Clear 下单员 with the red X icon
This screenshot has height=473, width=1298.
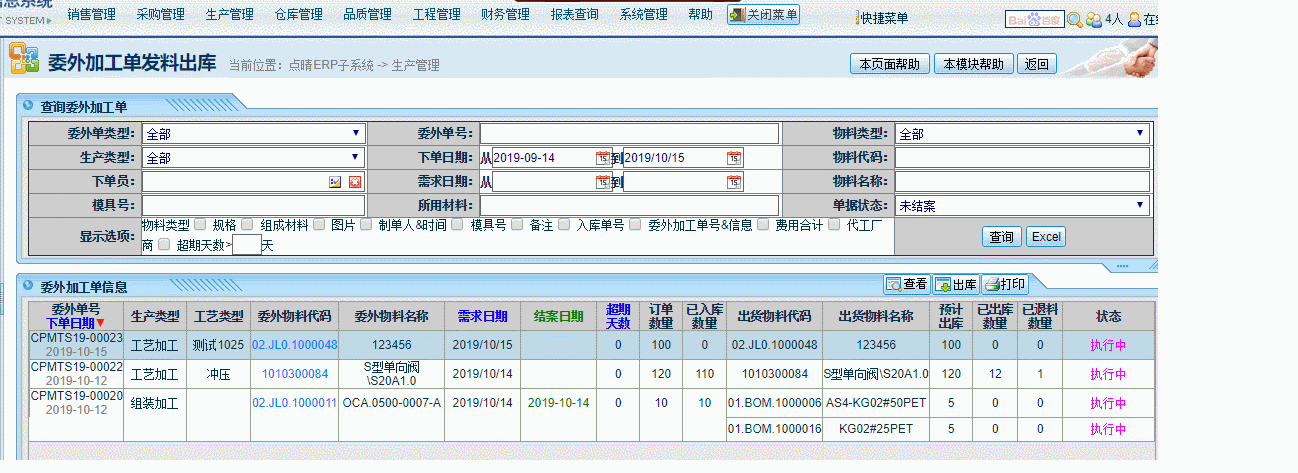coord(354,182)
